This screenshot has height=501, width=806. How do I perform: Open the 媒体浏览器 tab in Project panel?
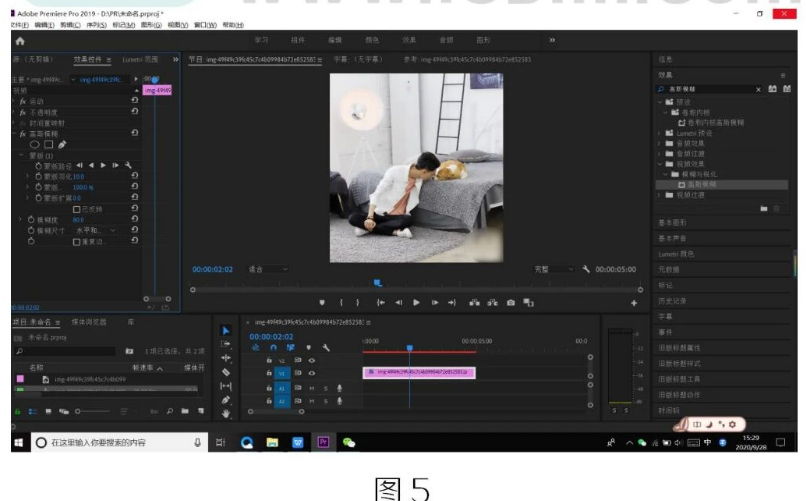[88, 321]
